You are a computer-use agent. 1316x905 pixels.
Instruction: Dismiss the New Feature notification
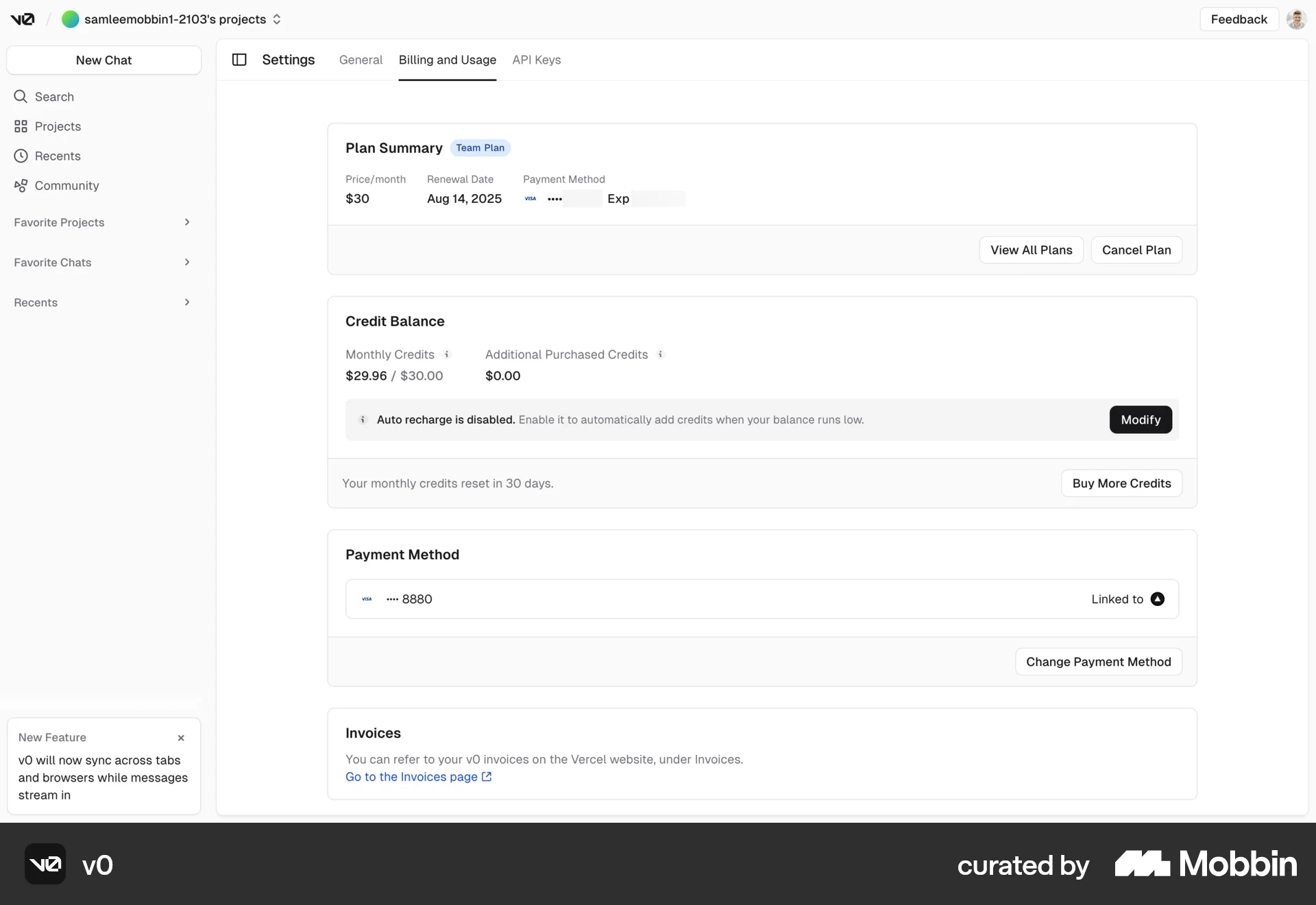click(x=182, y=738)
